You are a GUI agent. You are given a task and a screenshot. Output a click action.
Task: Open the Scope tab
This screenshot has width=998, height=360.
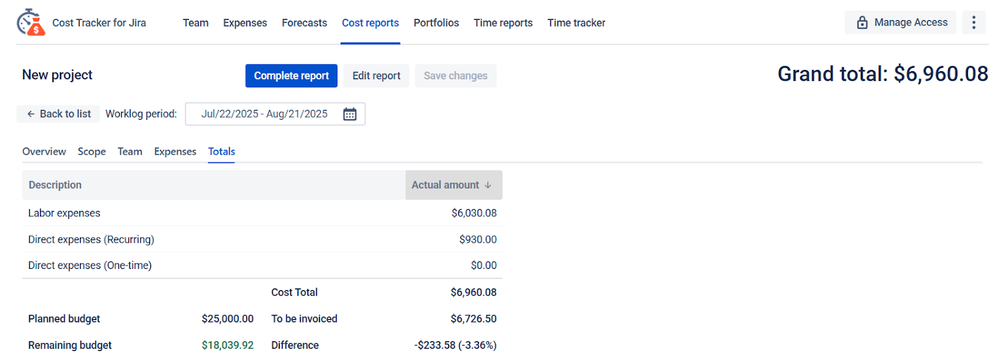[92, 151]
